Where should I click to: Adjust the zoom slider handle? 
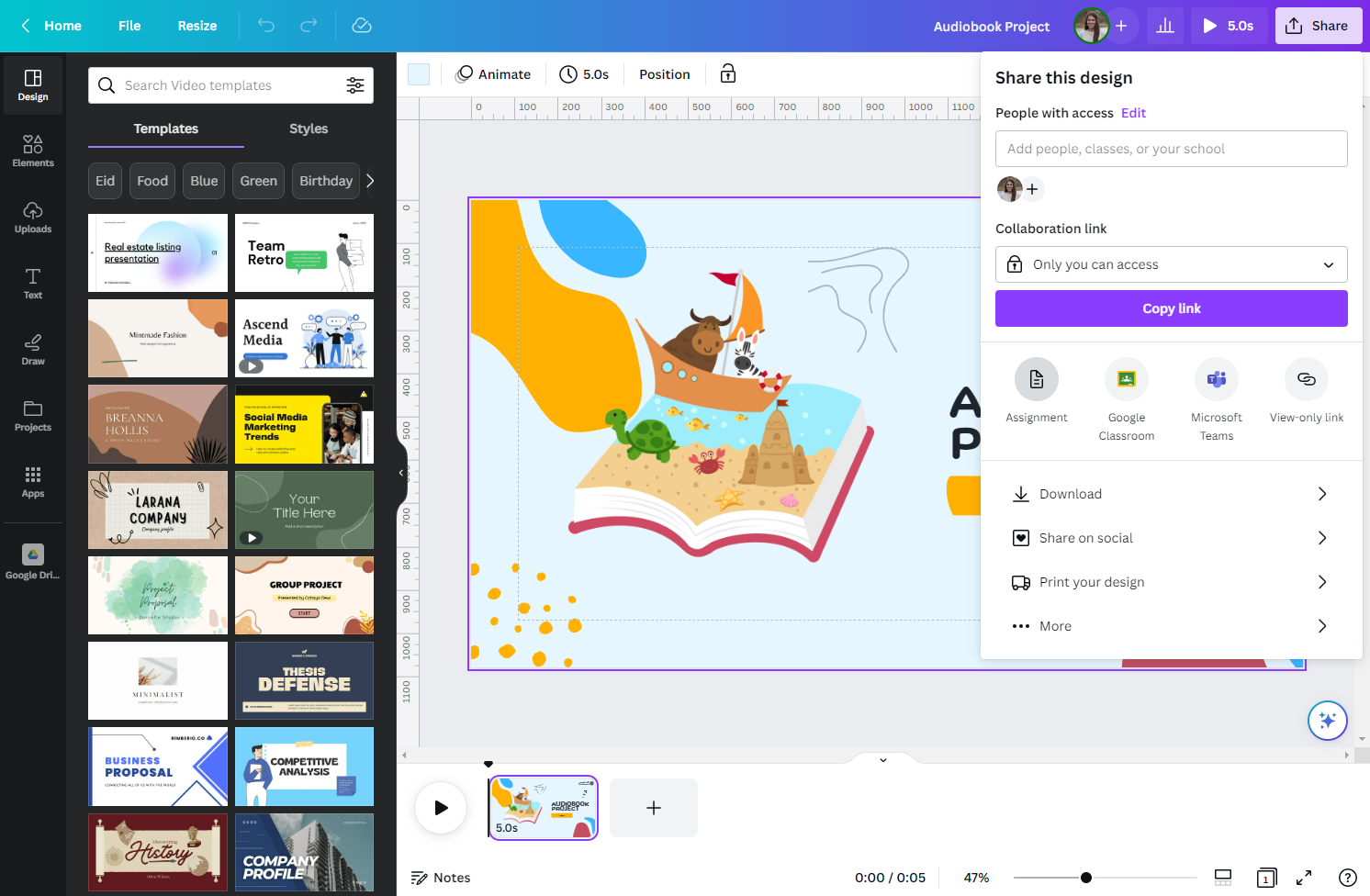pyautogui.click(x=1086, y=878)
